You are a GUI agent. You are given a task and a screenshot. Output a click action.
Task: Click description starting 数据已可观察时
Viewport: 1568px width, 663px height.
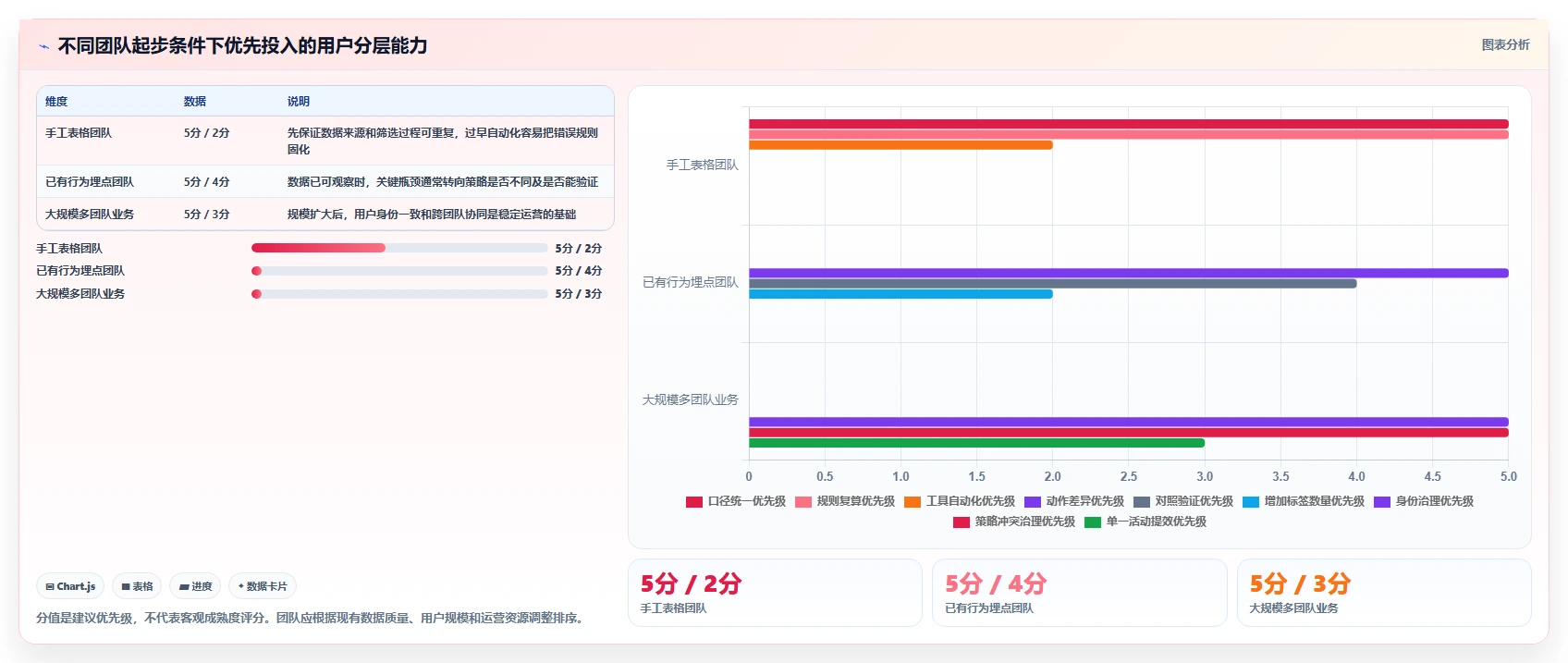443,182
